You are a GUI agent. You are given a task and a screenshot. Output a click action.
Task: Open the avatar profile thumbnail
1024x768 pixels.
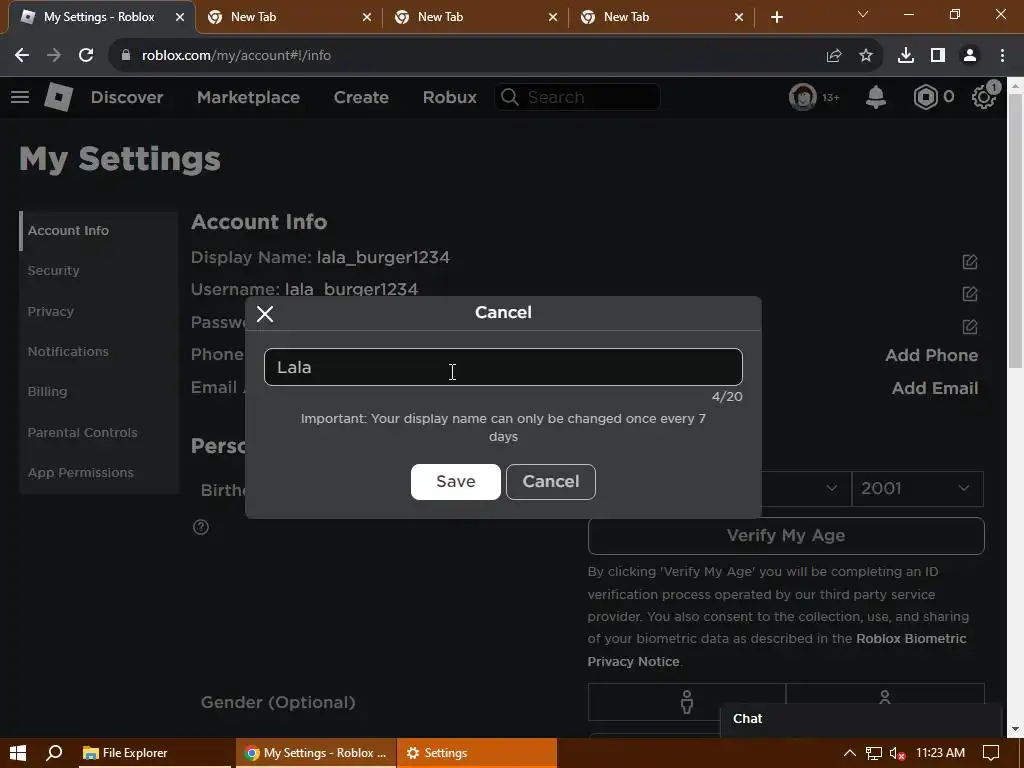pos(803,97)
